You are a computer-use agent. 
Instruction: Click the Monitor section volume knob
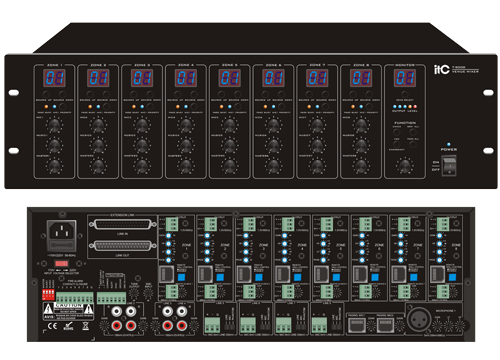(x=405, y=166)
